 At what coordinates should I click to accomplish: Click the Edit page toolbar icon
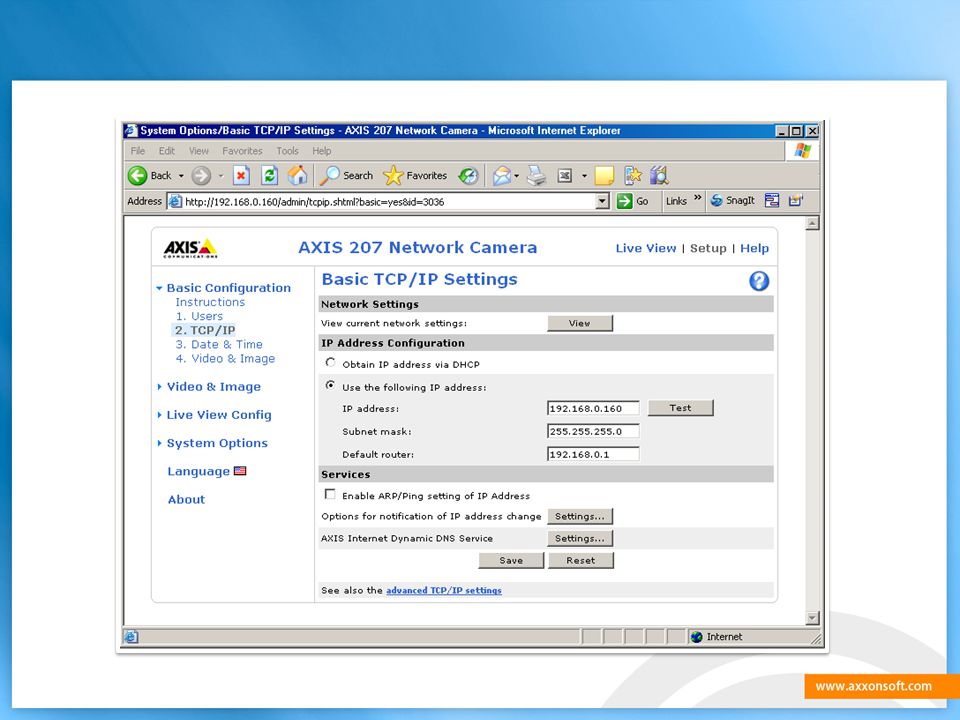click(564, 176)
